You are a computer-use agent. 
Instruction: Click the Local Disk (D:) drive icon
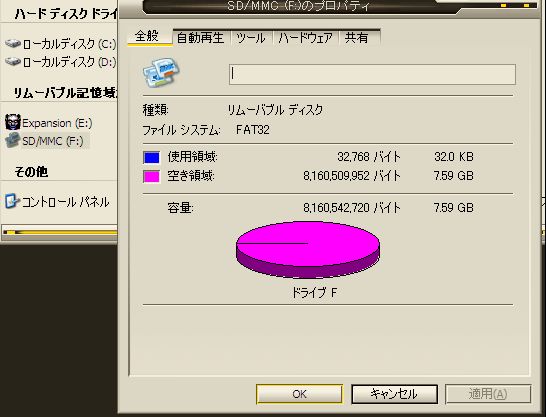[13, 62]
